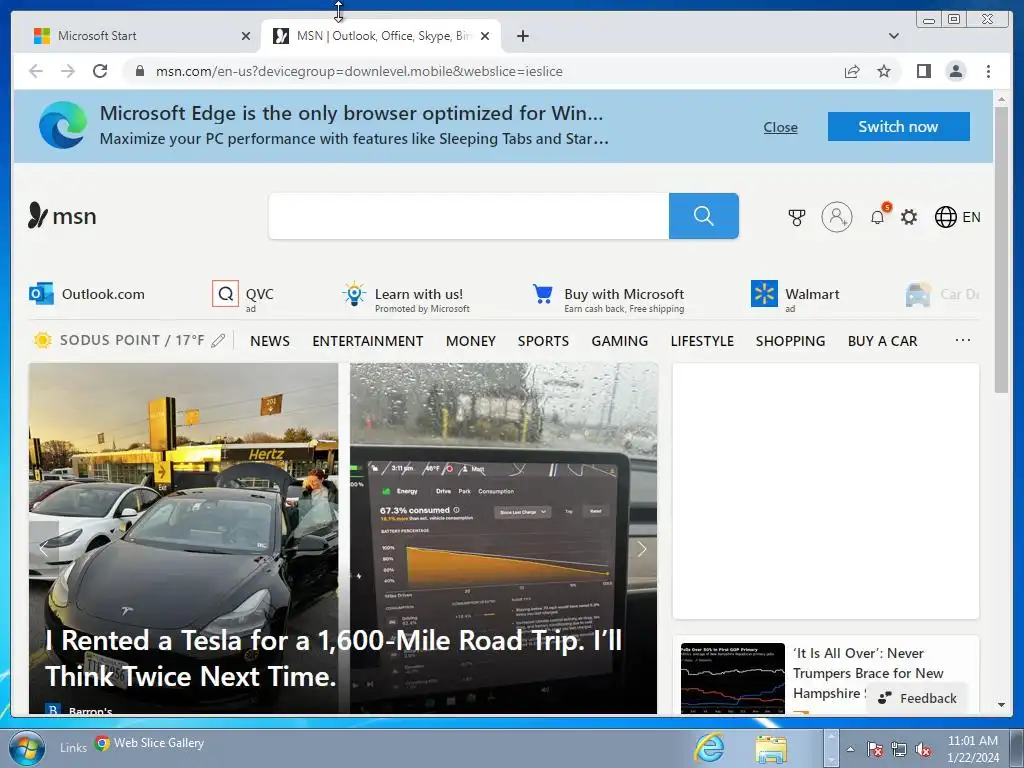Image resolution: width=1024 pixels, height=768 pixels.
Task: Open the LIFESTYLE section
Action: point(702,341)
